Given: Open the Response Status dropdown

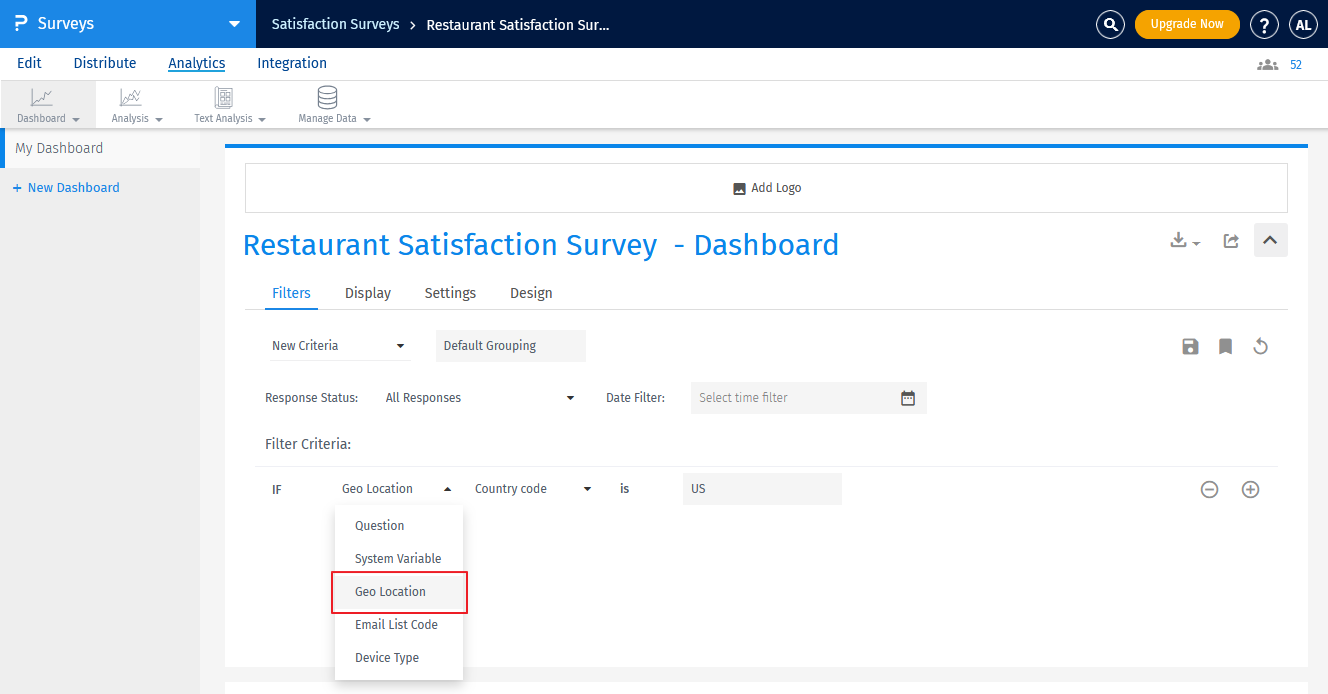Looking at the screenshot, I should pyautogui.click(x=480, y=397).
